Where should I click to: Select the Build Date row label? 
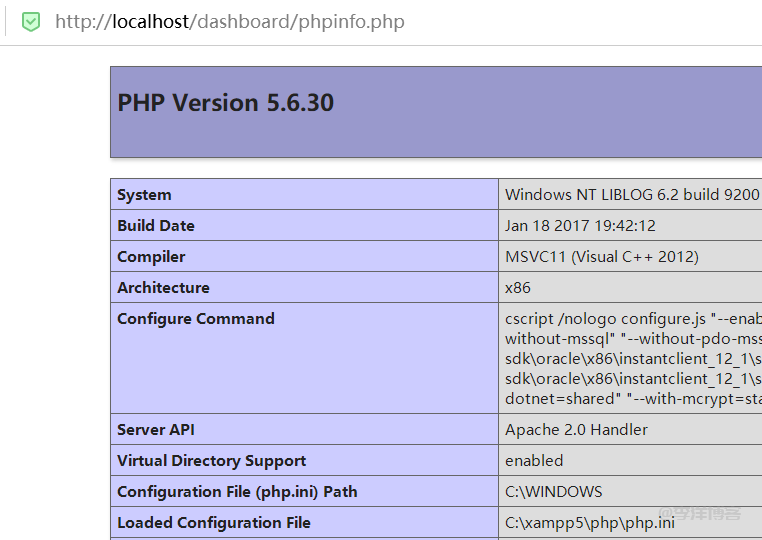(x=156, y=226)
